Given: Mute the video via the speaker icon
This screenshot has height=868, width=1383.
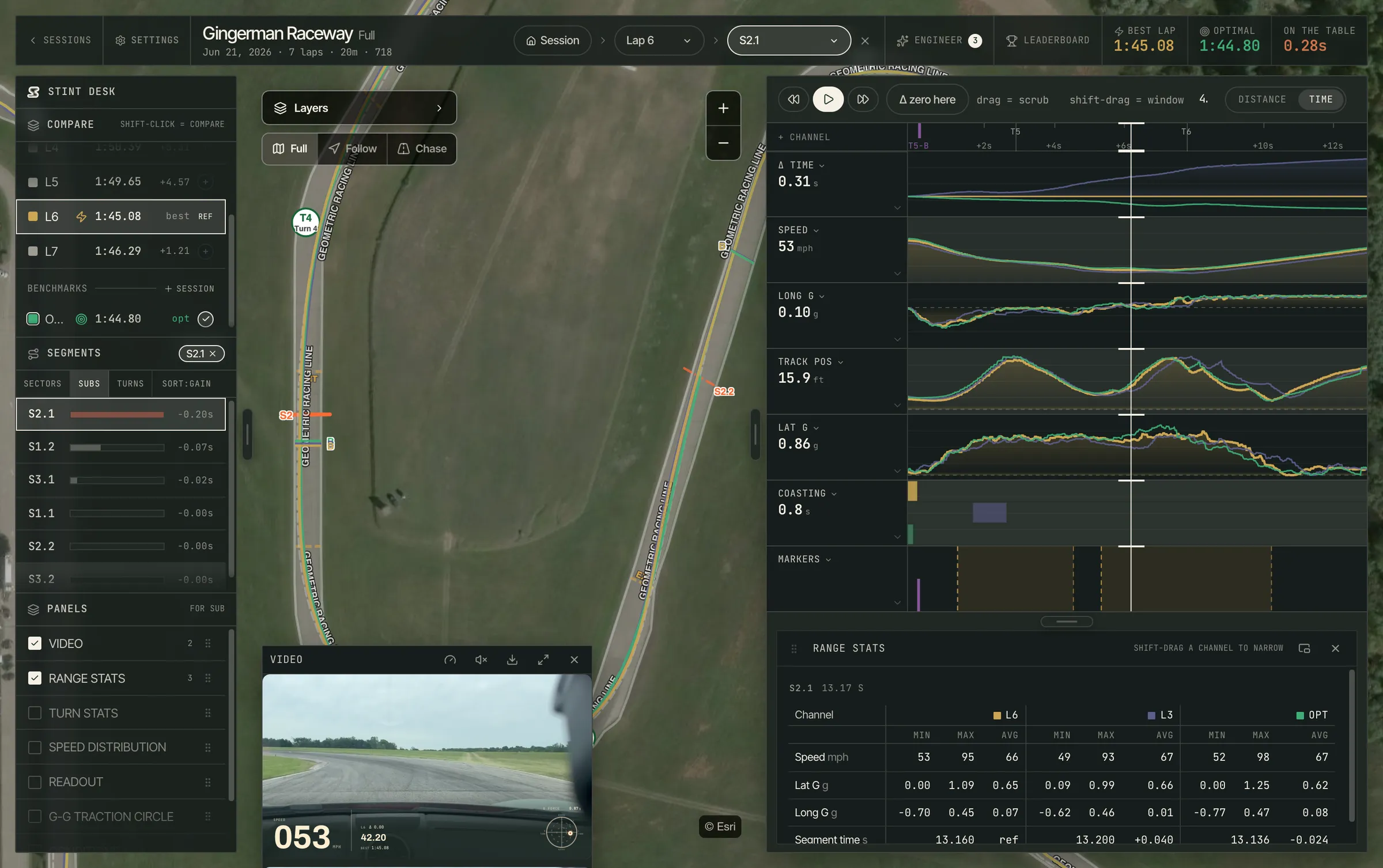Looking at the screenshot, I should (x=481, y=660).
